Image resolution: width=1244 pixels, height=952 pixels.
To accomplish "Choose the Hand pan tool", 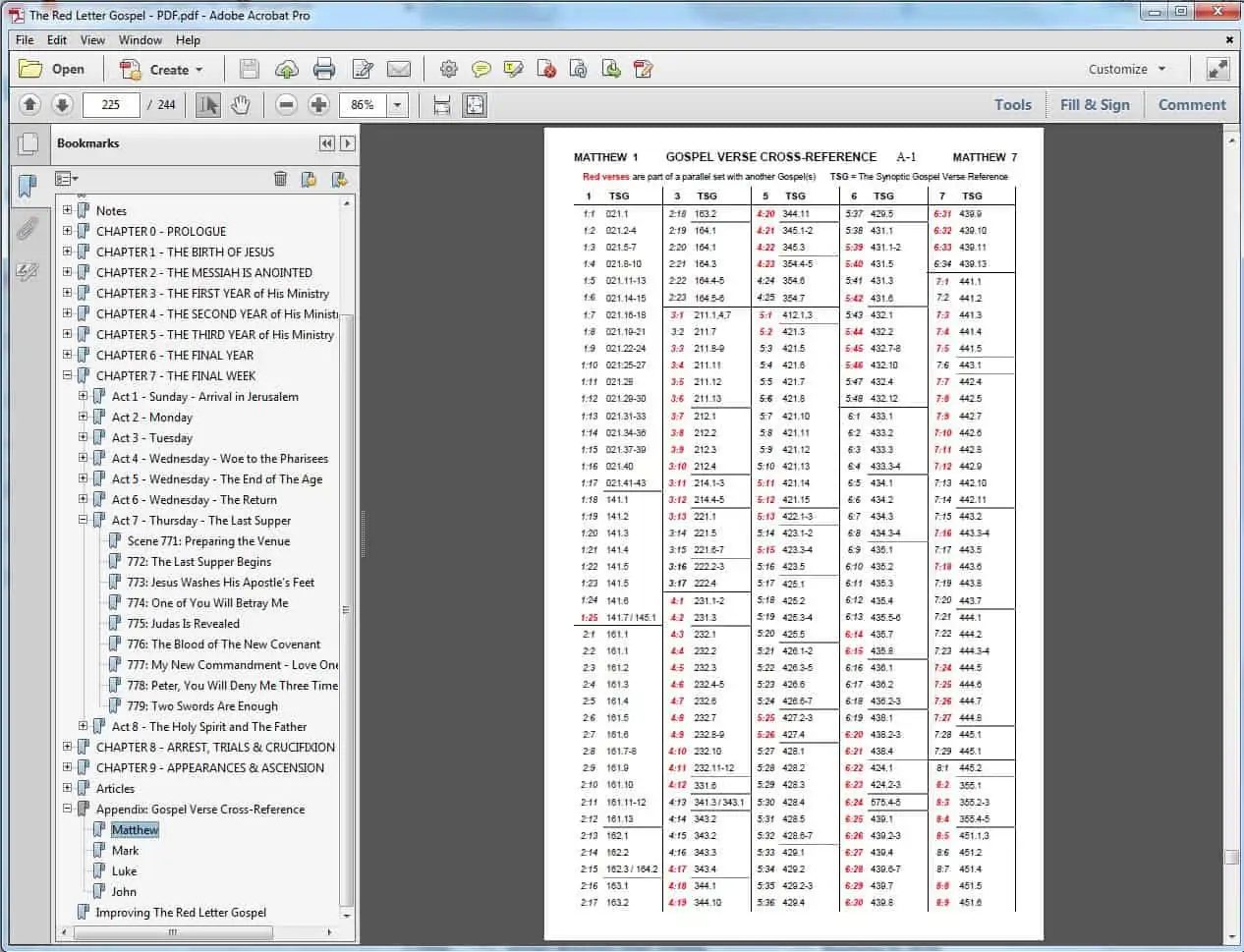I will click(x=241, y=104).
